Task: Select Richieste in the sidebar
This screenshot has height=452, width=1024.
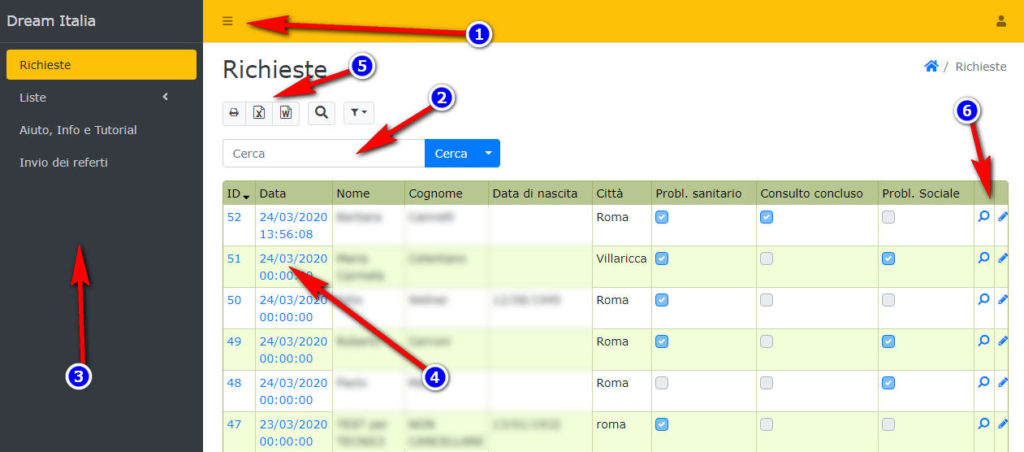Action: [x=100, y=65]
